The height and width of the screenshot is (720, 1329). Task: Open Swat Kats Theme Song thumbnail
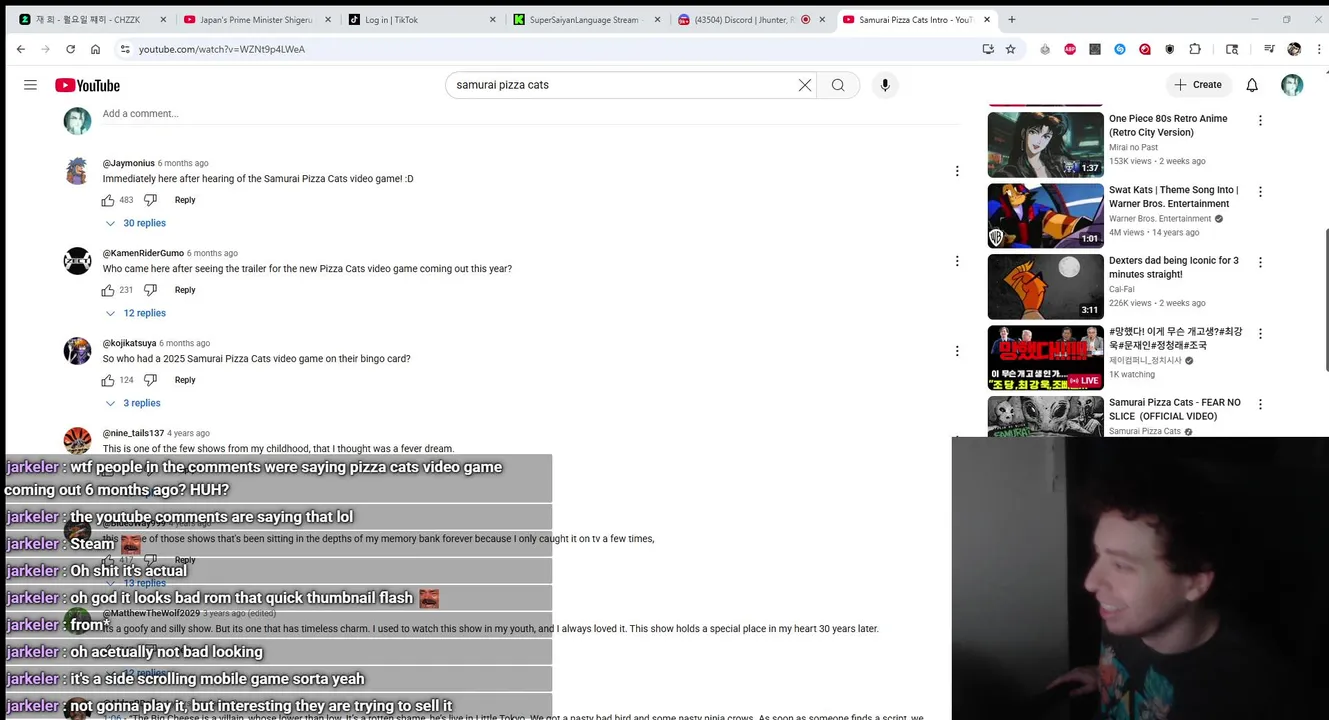1045,215
